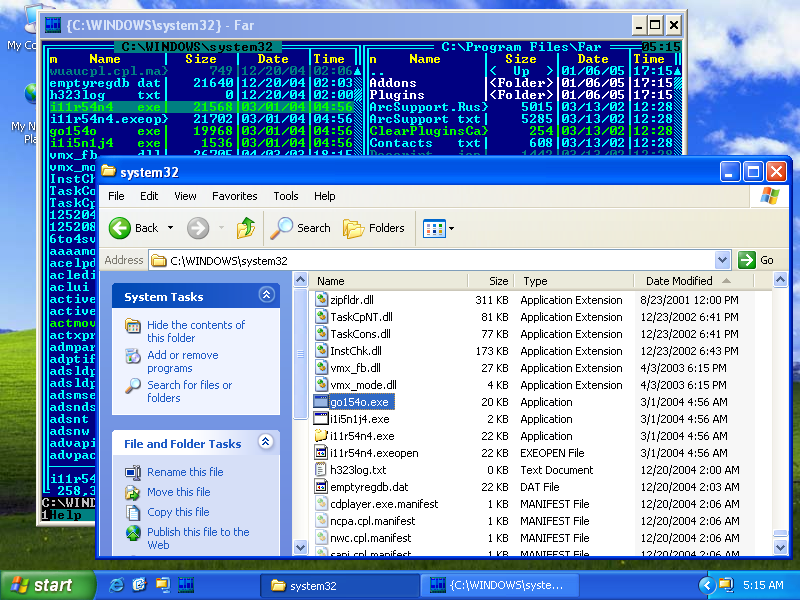Open the Views button in Explorer toolbar

pos(434,228)
